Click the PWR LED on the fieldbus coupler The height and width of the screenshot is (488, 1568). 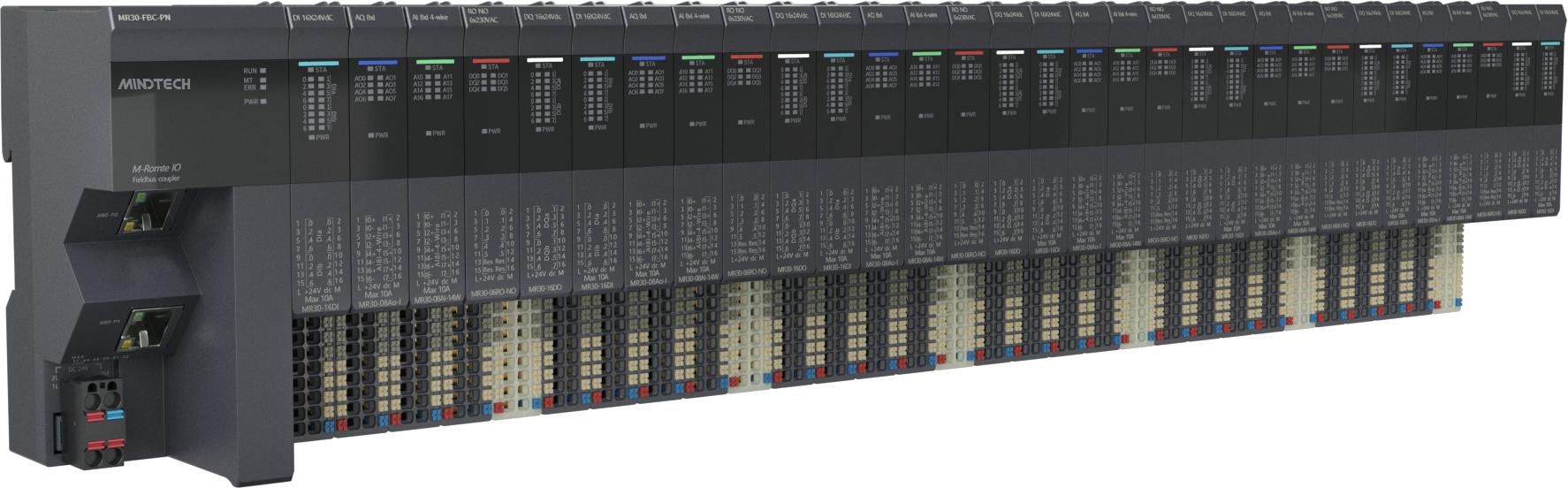(x=263, y=102)
